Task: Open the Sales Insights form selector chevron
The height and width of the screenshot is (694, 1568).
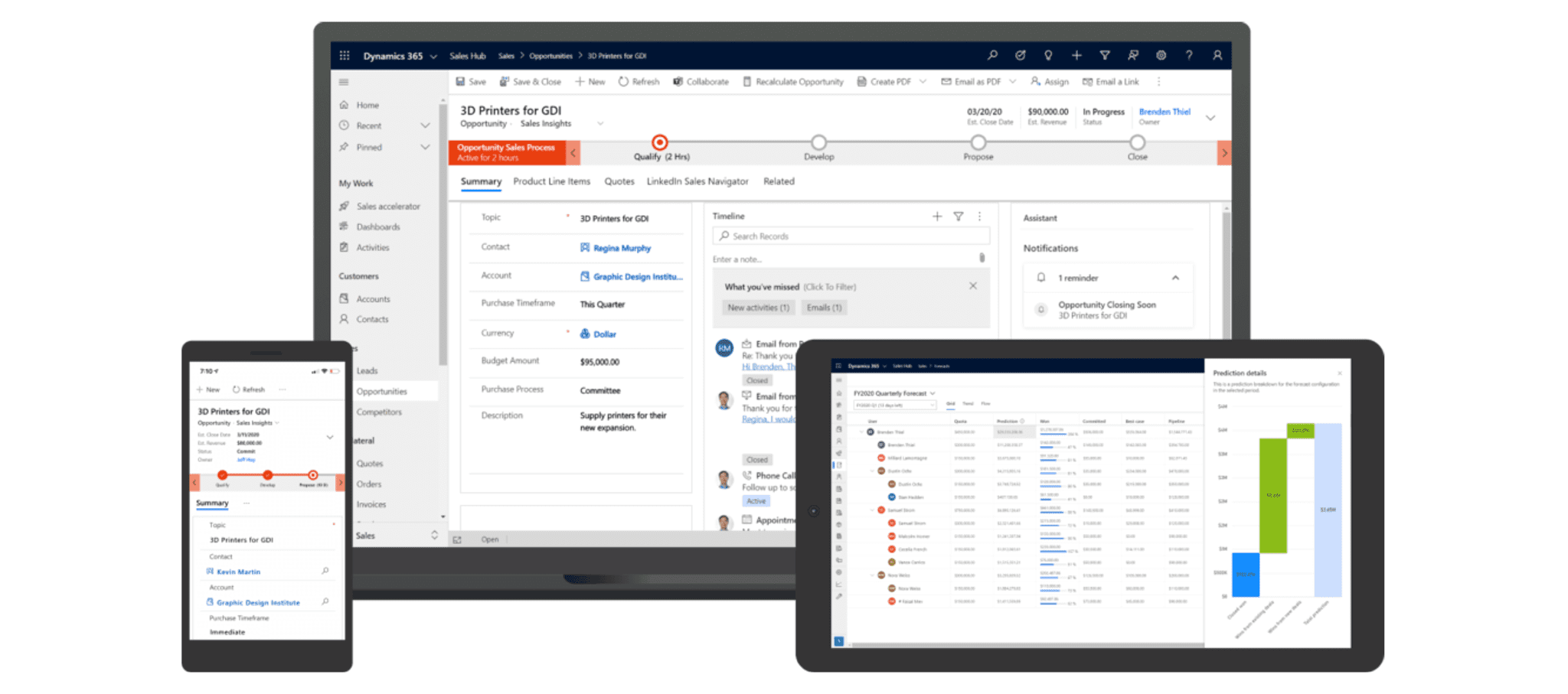Action: point(600,124)
